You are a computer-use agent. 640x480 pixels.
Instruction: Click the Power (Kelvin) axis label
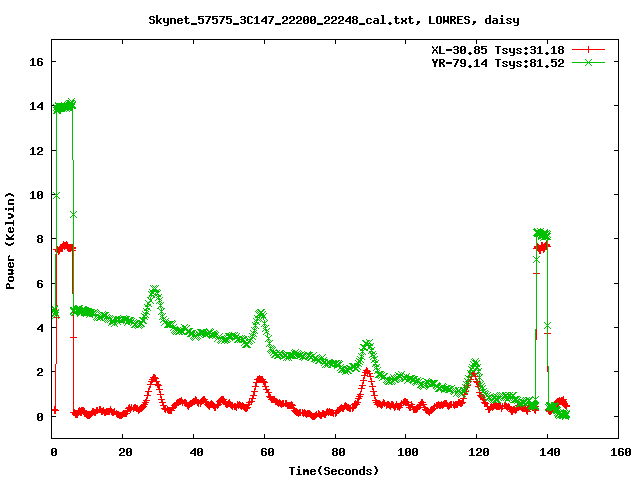pos(10,240)
